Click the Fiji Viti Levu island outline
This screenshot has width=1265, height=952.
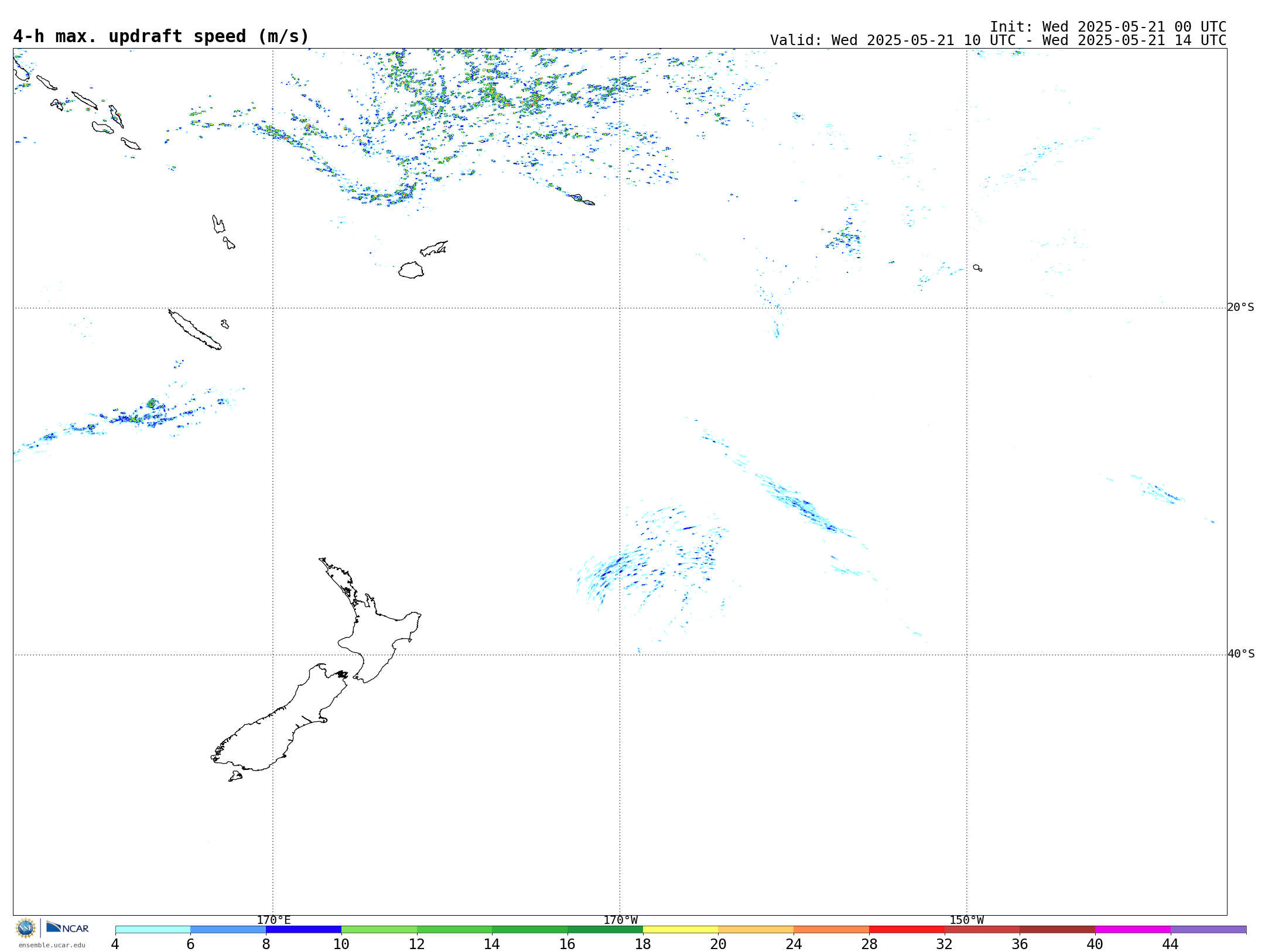(x=411, y=270)
